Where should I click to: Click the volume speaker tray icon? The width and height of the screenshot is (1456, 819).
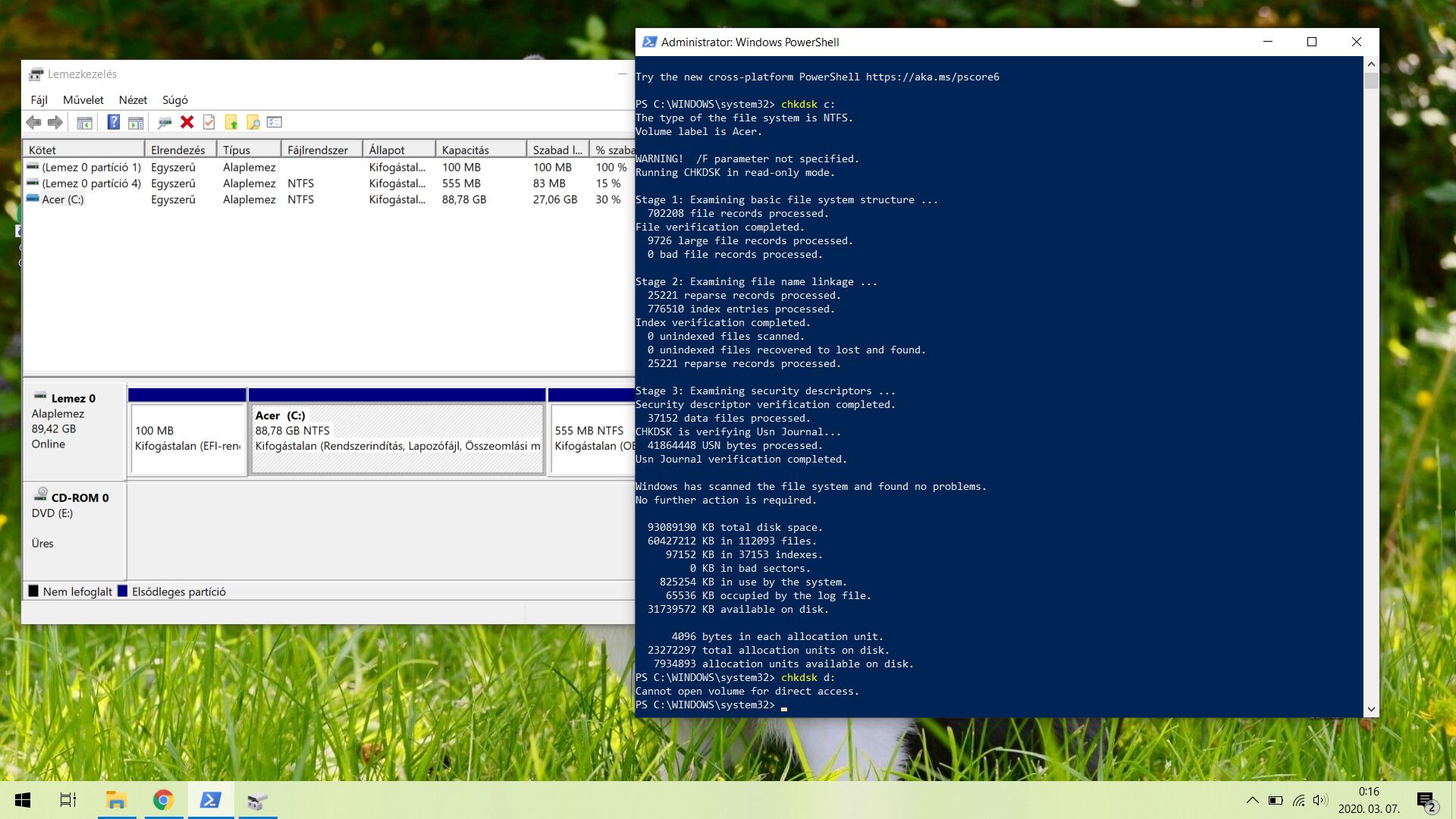click(1320, 800)
